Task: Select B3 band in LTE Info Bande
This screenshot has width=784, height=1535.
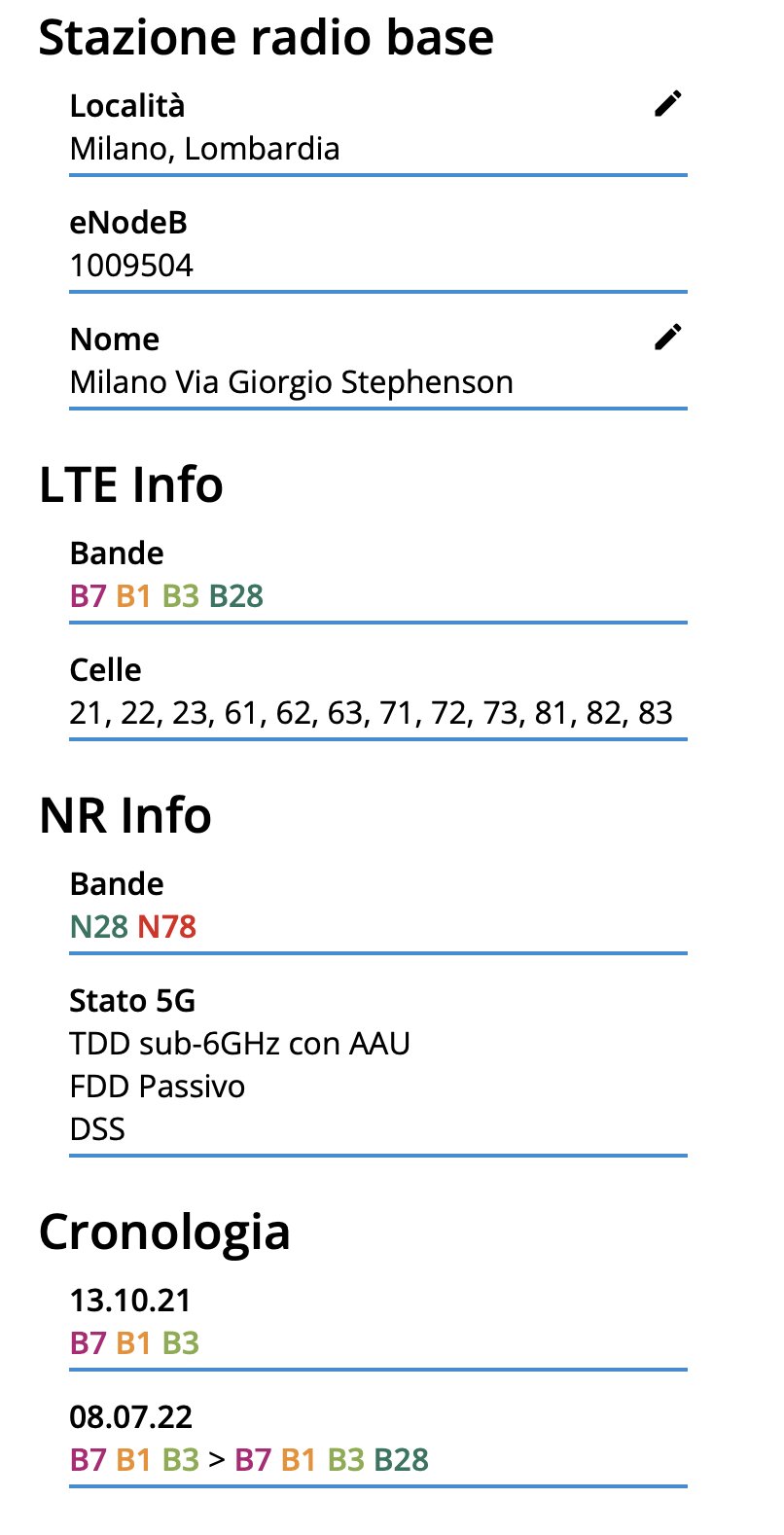Action: pyautogui.click(x=180, y=595)
